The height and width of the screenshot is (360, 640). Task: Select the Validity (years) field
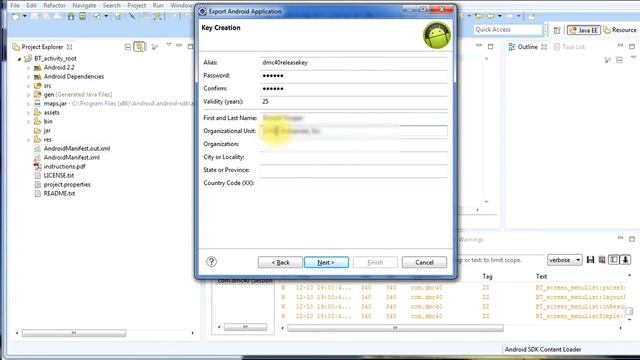[353, 101]
